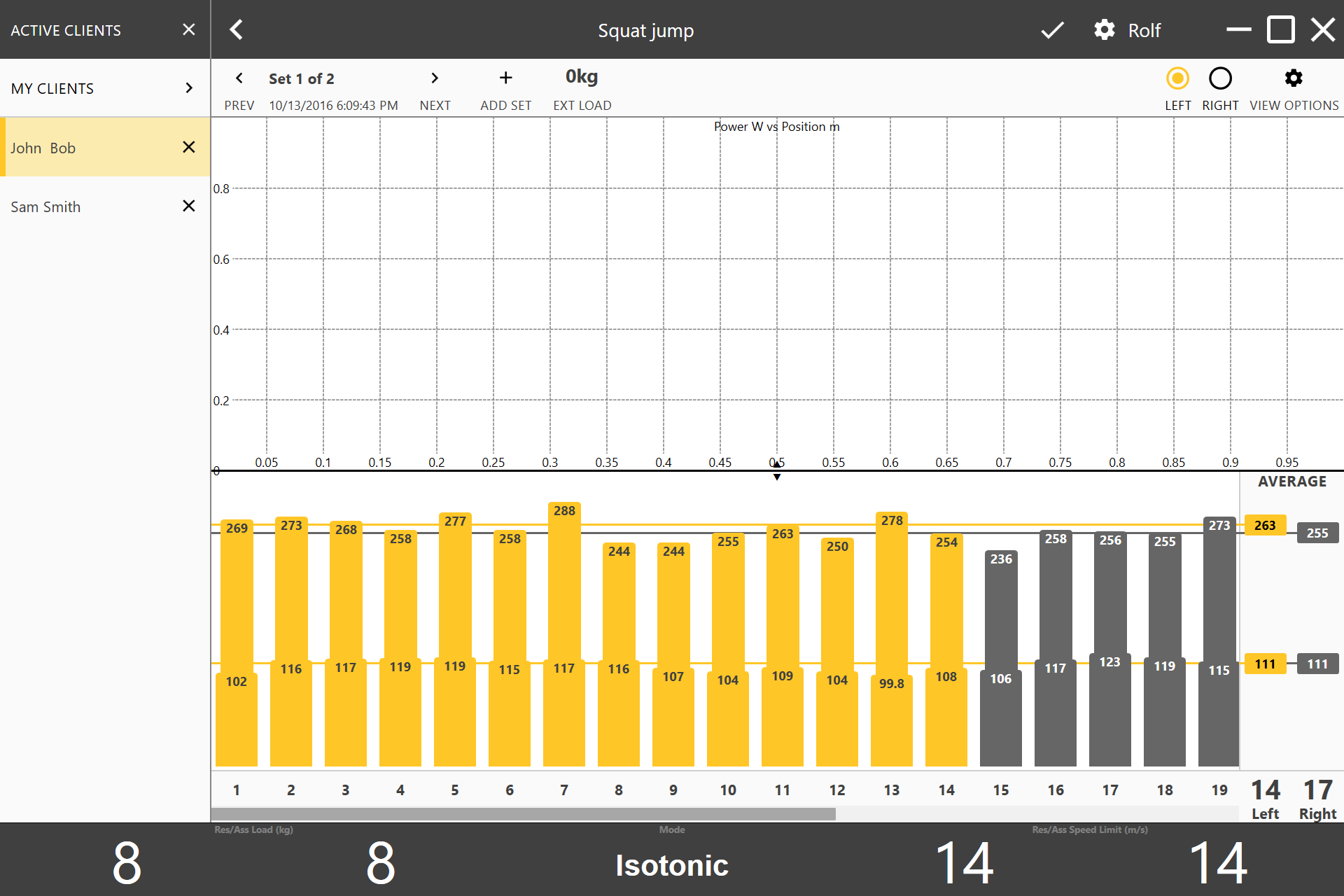Click the ACTIVE CLIENTS header text
1344x896 pixels.
(x=66, y=30)
